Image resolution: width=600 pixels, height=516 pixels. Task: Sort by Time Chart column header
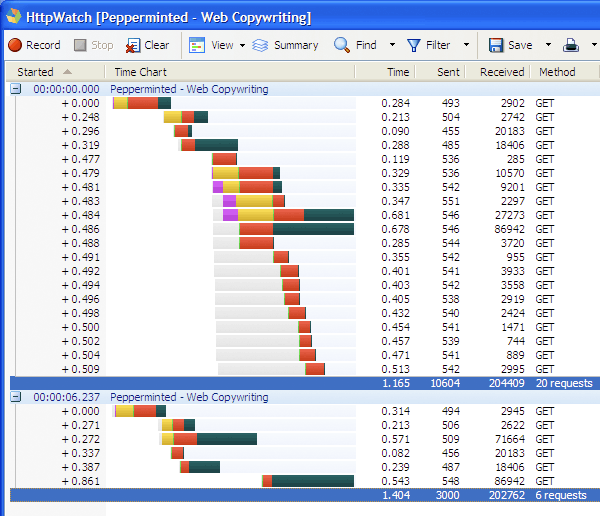pos(230,72)
